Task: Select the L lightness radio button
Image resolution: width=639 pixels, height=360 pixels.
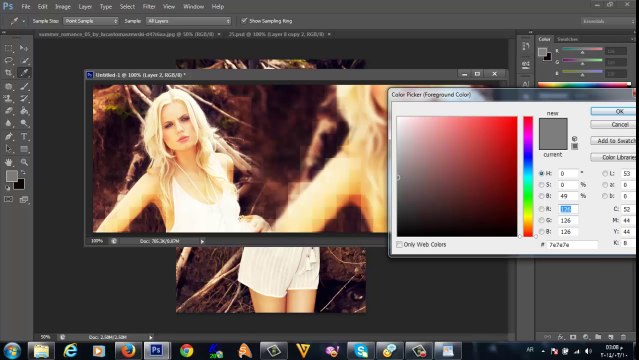Action: pos(605,173)
